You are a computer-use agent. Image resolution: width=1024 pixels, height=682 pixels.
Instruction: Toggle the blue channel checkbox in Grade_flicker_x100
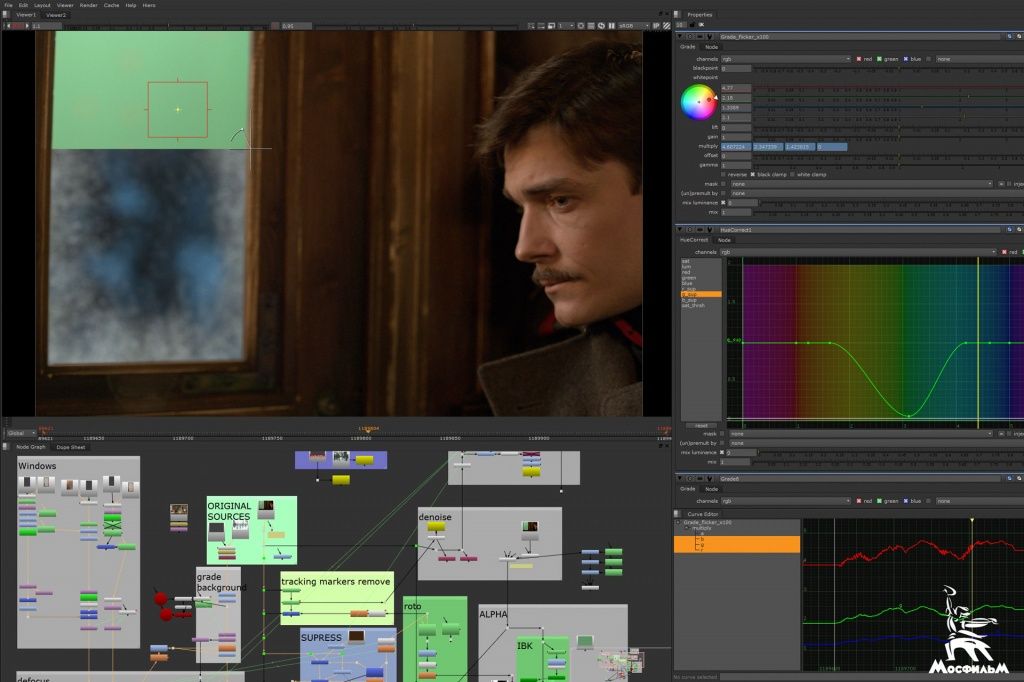[x=905, y=59]
